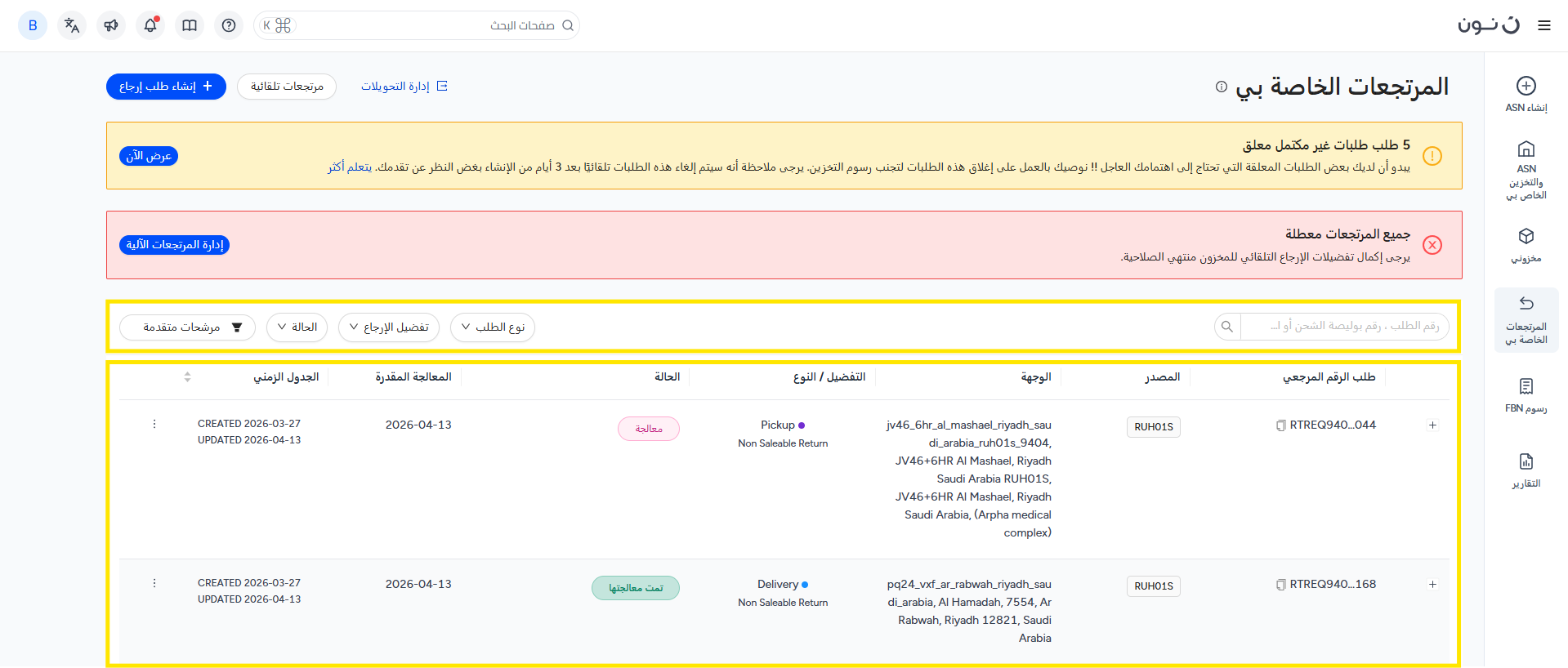Click the announcements megaphone icon

coord(111,25)
